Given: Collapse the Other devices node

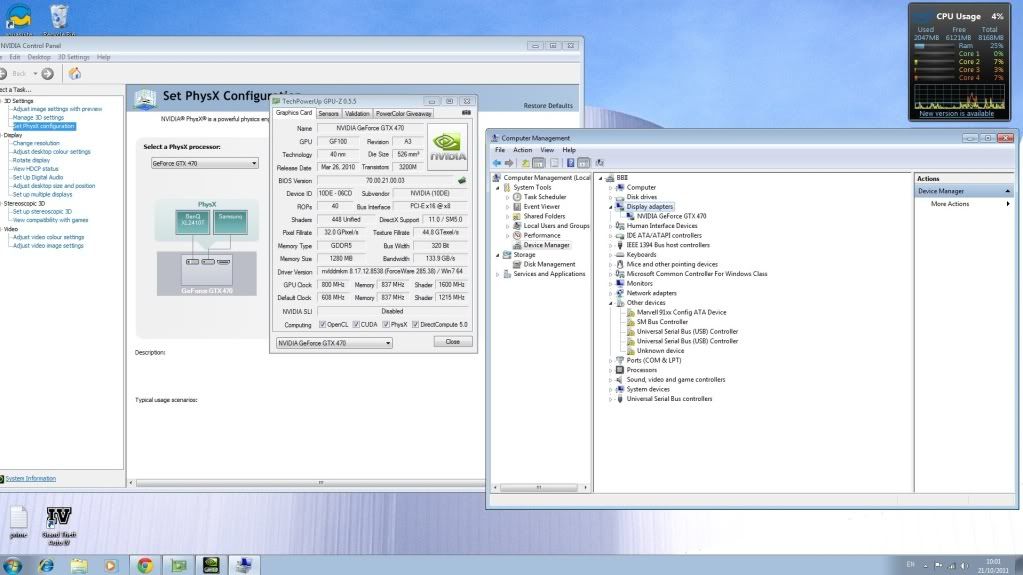Looking at the screenshot, I should [x=611, y=303].
